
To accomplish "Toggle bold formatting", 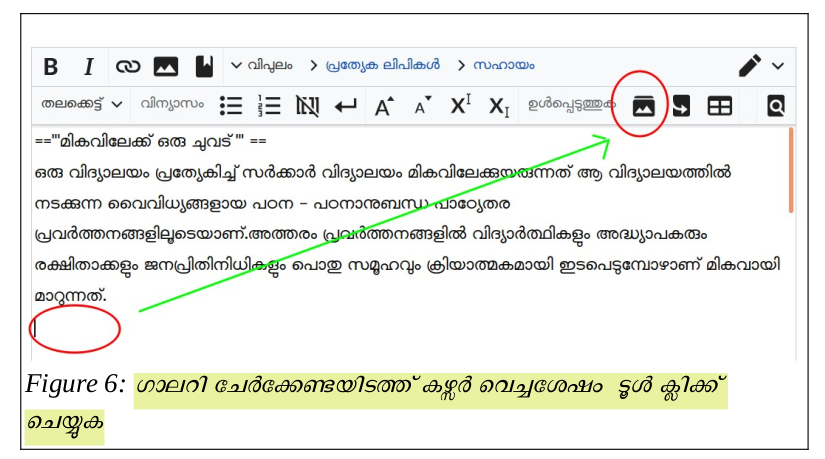I will pyautogui.click(x=51, y=67).
